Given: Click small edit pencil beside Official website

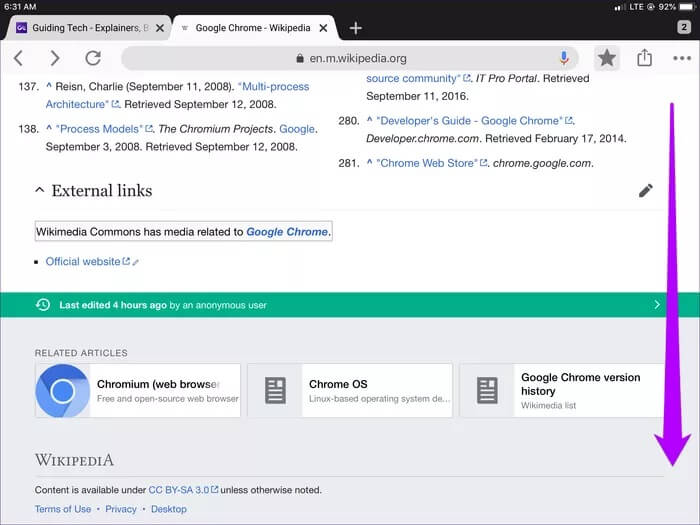Looking at the screenshot, I should 135,262.
